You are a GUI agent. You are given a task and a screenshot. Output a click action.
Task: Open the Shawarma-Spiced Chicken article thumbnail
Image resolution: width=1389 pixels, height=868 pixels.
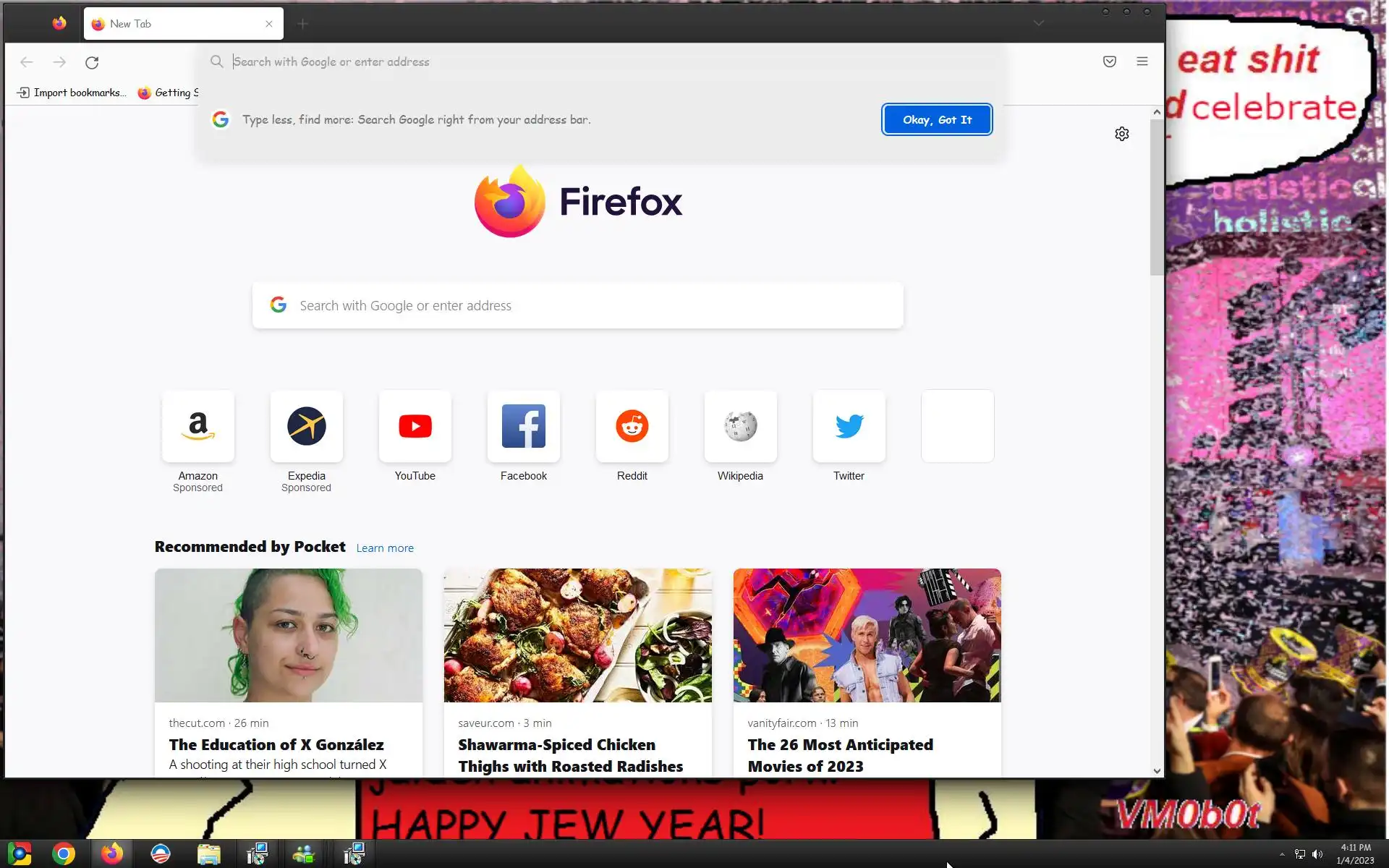click(x=577, y=635)
